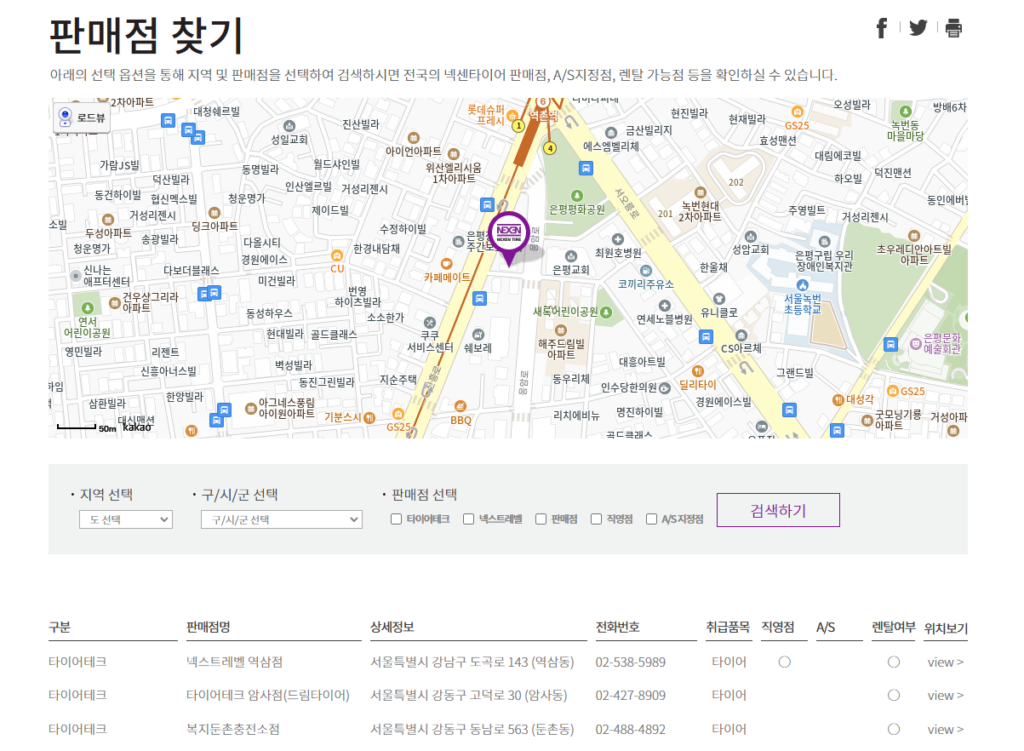Image resolution: width=1024 pixels, height=751 pixels.
Task: Click the 대성각 restaurant icon
Action: (838, 400)
